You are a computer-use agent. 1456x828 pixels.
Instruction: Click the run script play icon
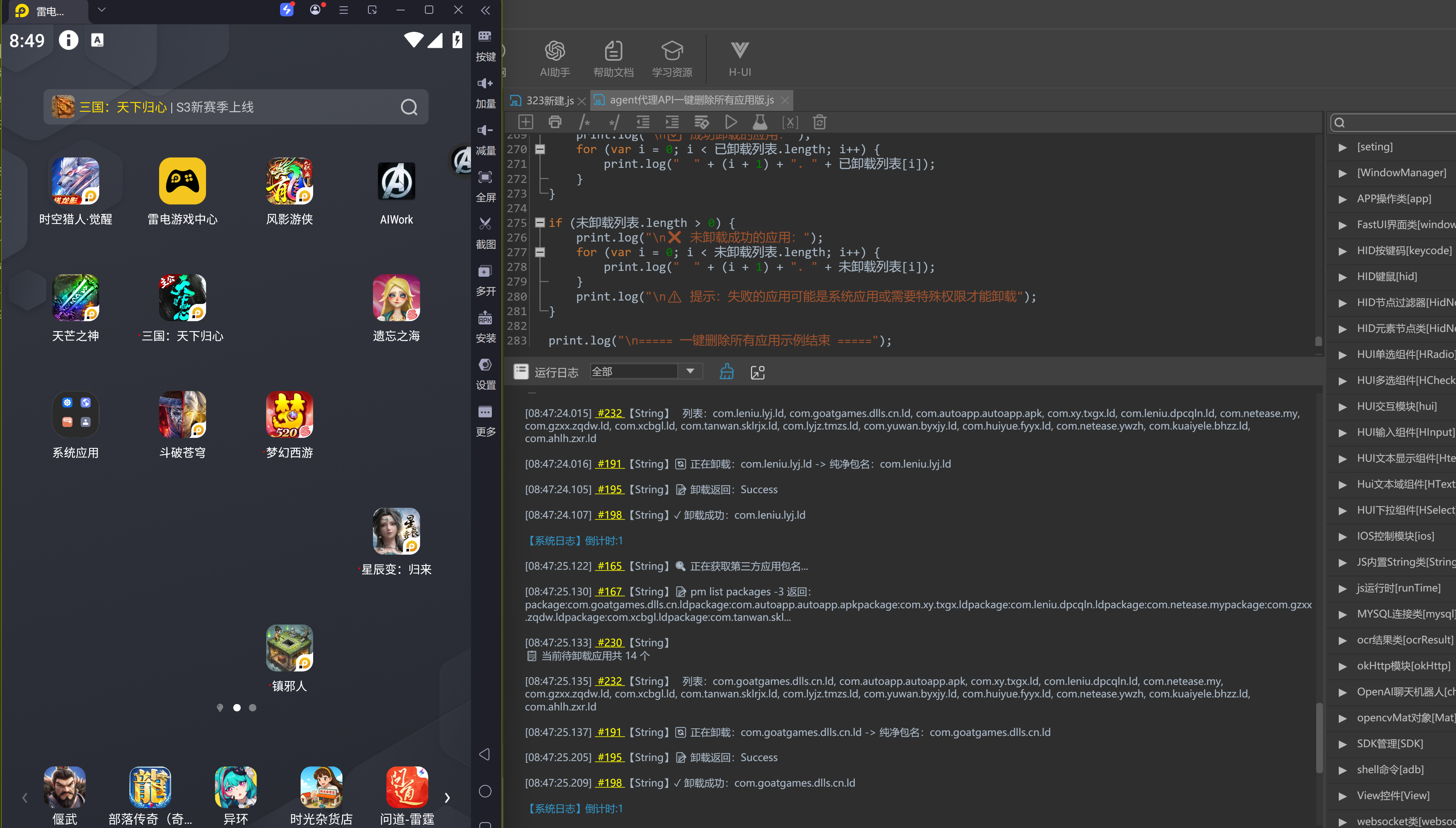pos(731,122)
